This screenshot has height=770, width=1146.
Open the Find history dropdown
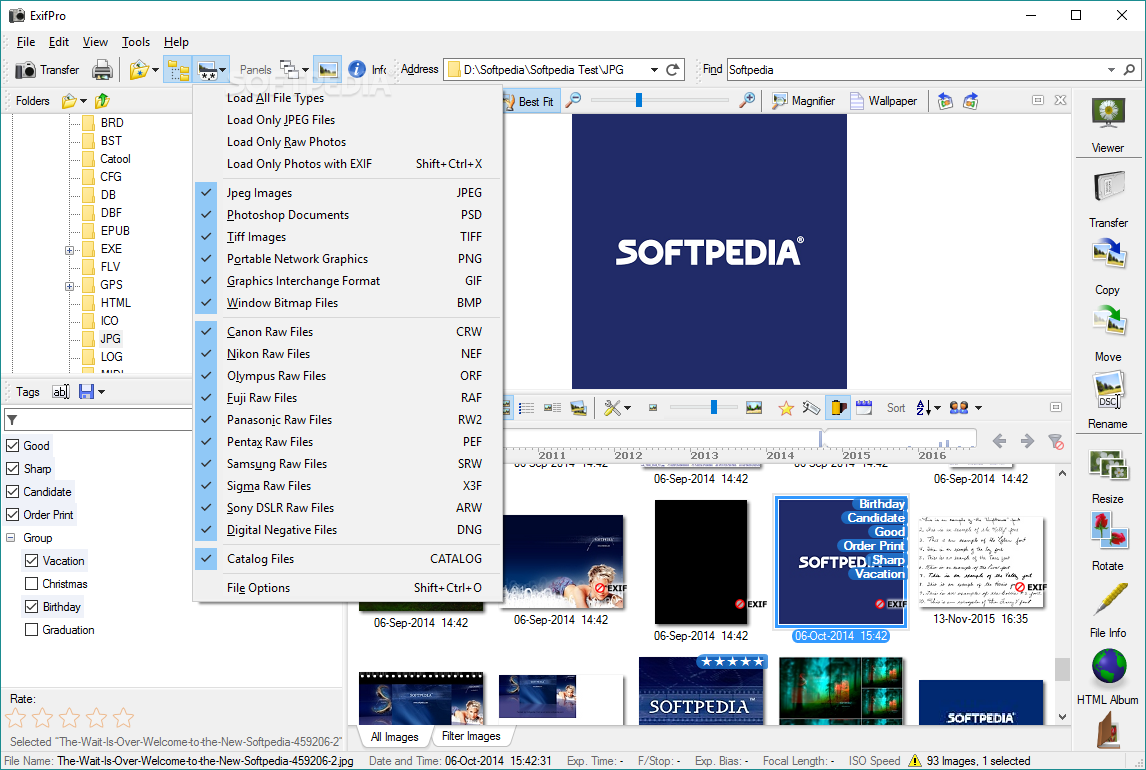(1111, 69)
